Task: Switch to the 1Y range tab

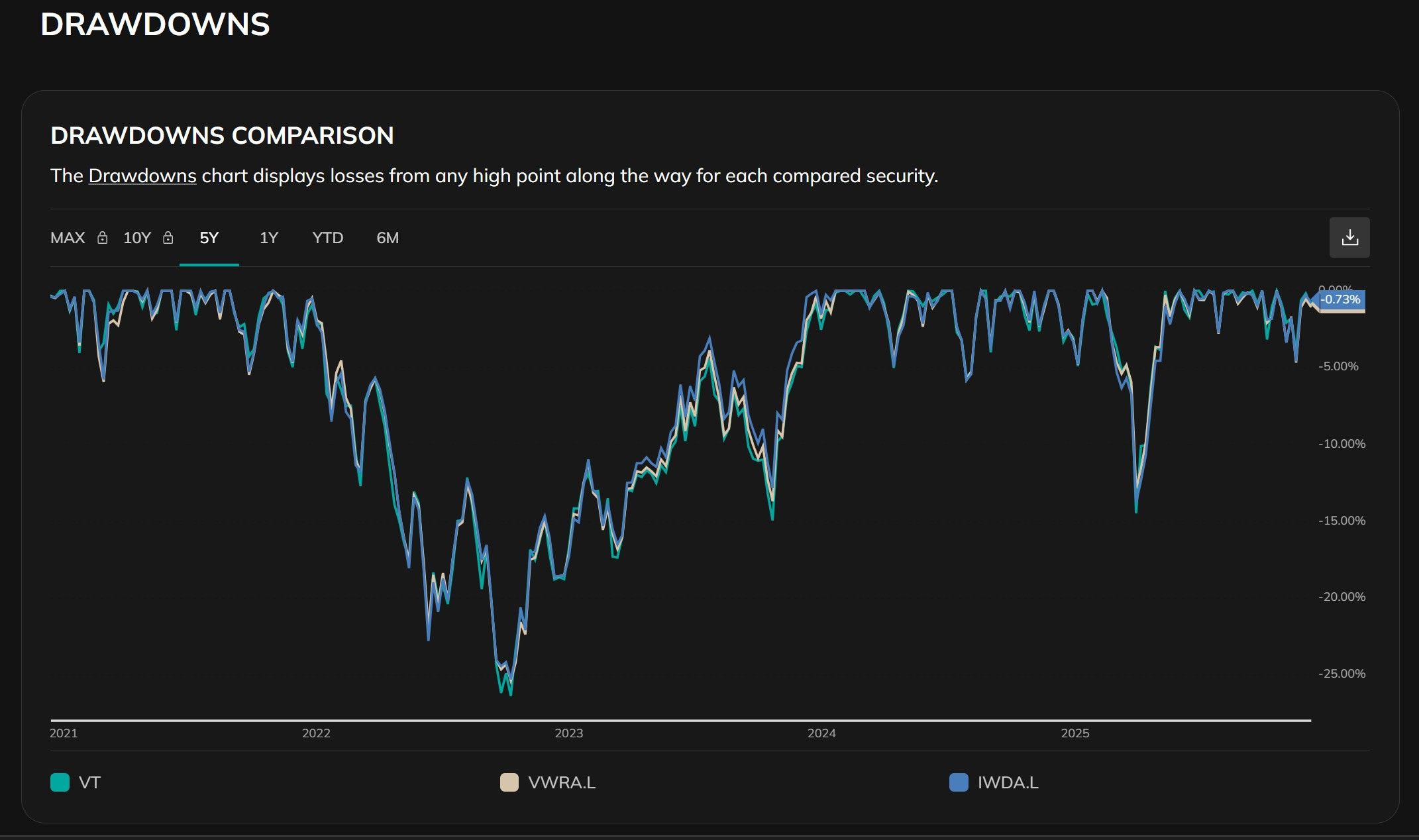Action: 268,238
